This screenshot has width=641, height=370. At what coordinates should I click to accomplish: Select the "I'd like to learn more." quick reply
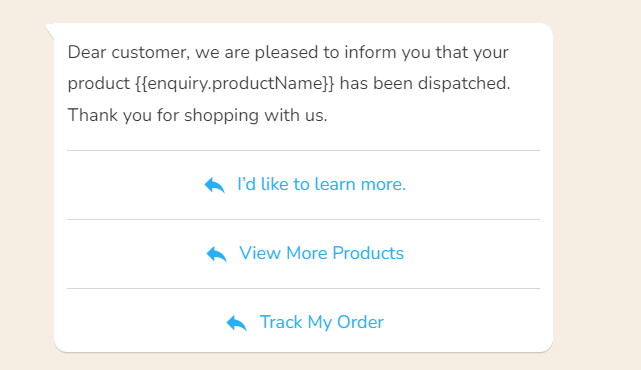click(303, 185)
